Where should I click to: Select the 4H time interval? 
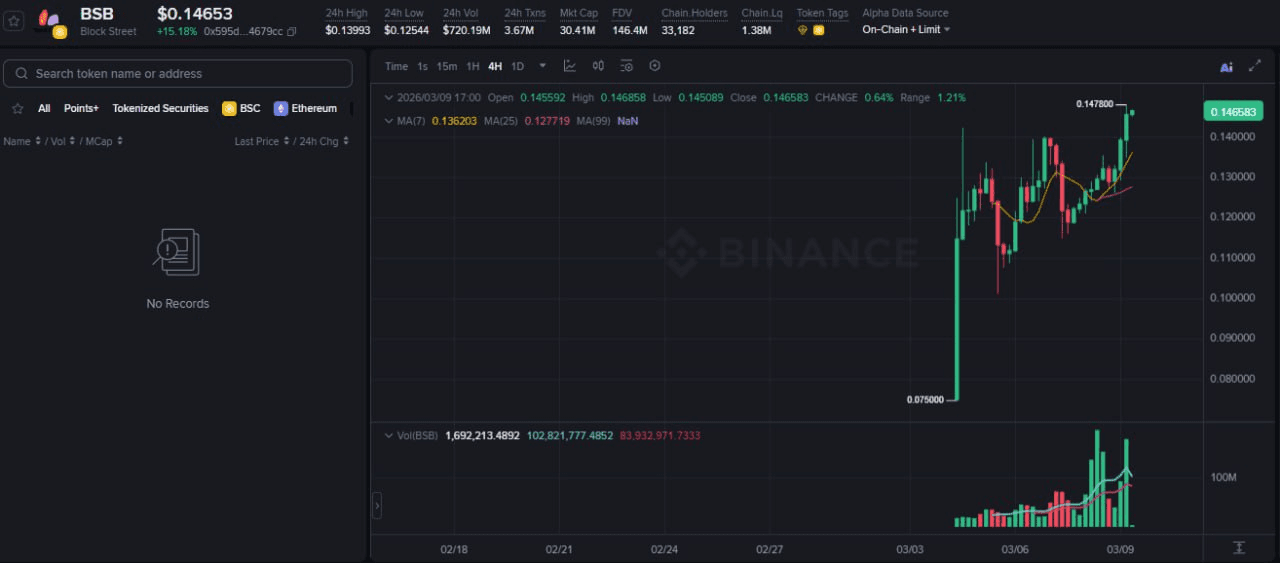coord(495,66)
